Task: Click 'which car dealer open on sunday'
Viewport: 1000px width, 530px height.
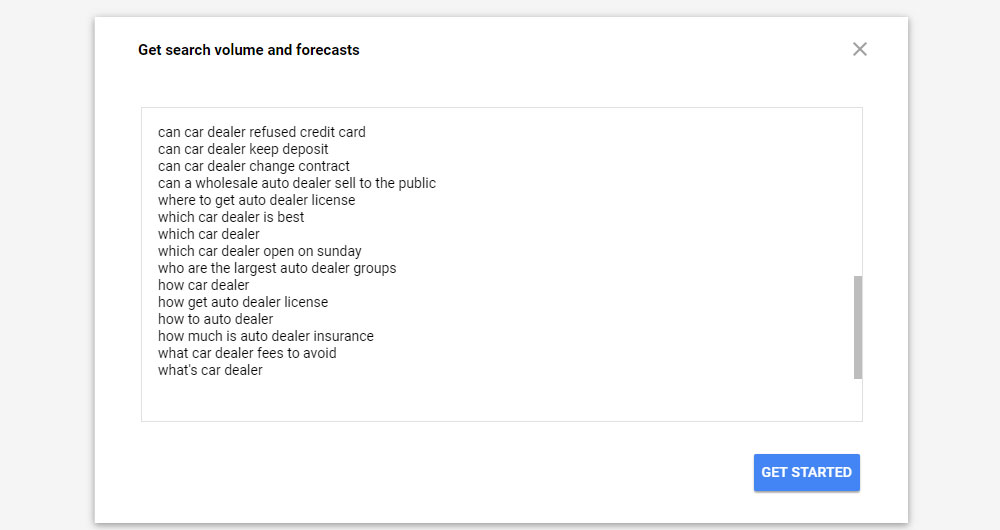Action: coord(259,251)
